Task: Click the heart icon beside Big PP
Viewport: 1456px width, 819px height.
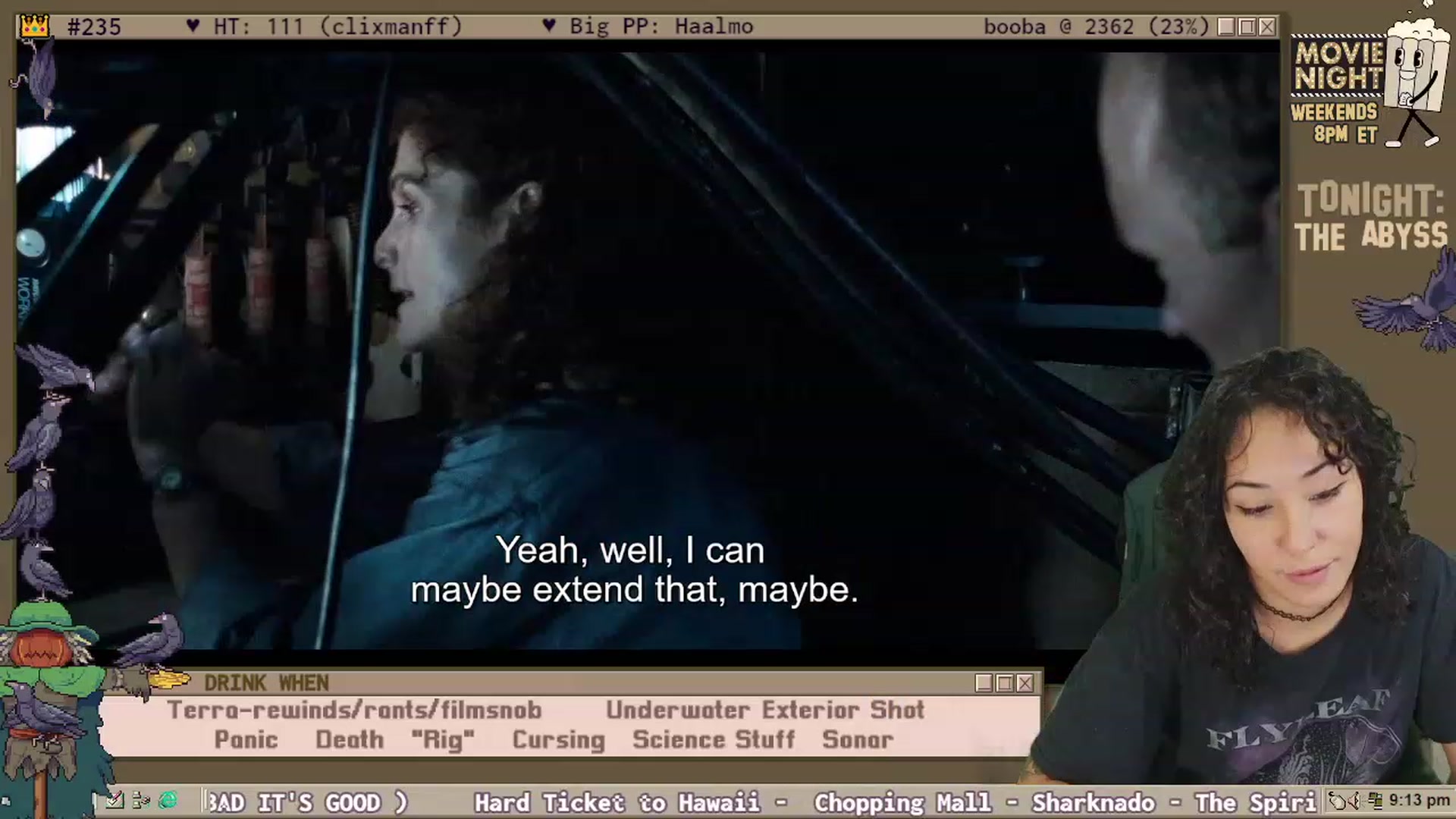Action: coord(549,27)
